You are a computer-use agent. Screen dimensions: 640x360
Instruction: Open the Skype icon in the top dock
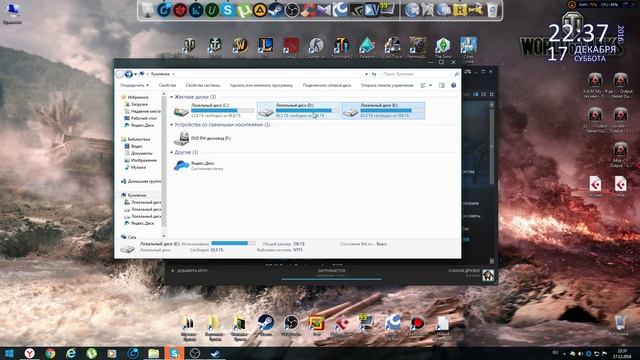[227, 10]
